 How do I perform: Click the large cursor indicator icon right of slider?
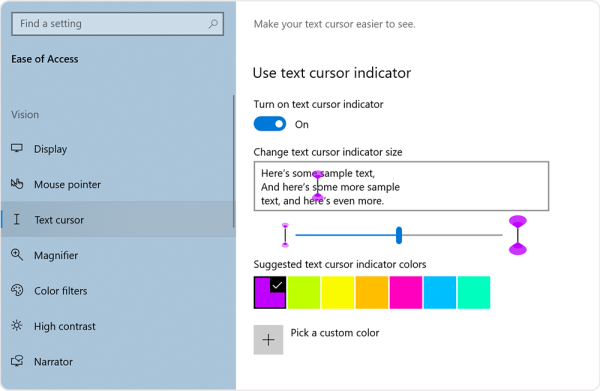pyautogui.click(x=518, y=235)
